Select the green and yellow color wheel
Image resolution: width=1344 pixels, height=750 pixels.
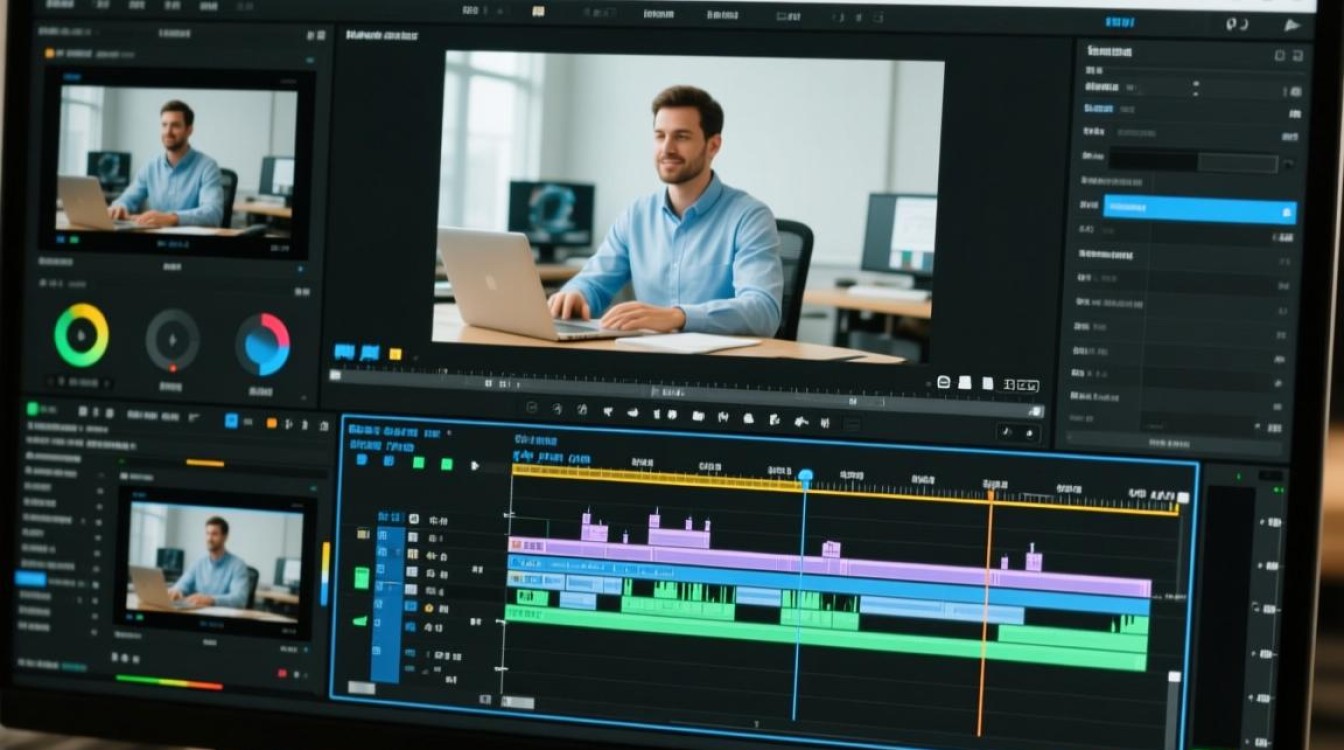click(x=81, y=335)
